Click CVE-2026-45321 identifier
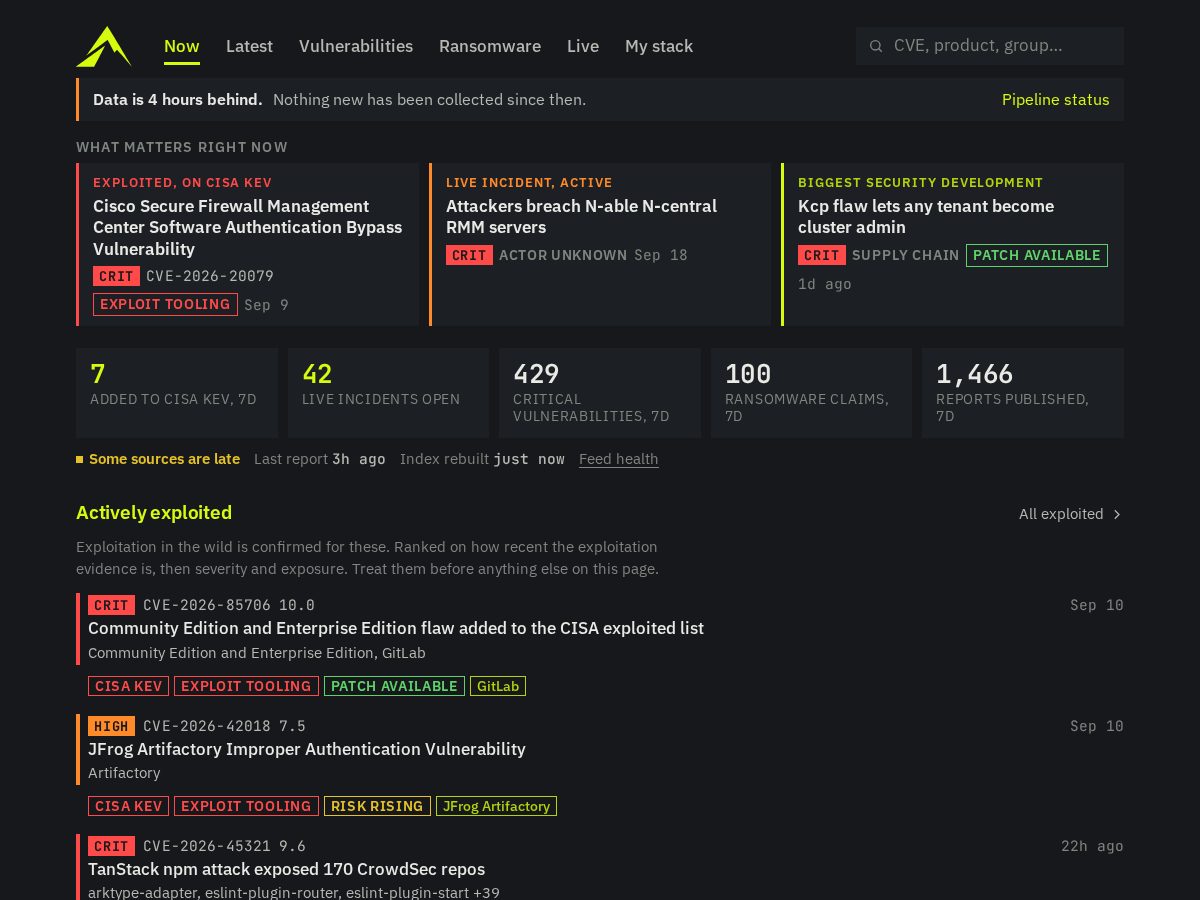 [207, 846]
